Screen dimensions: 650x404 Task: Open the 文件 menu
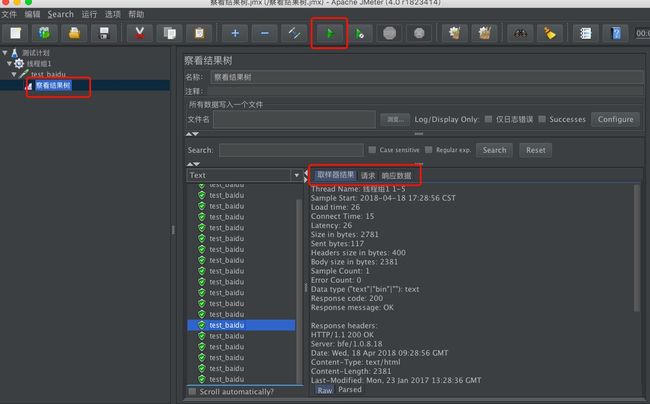pyautogui.click(x=9, y=15)
